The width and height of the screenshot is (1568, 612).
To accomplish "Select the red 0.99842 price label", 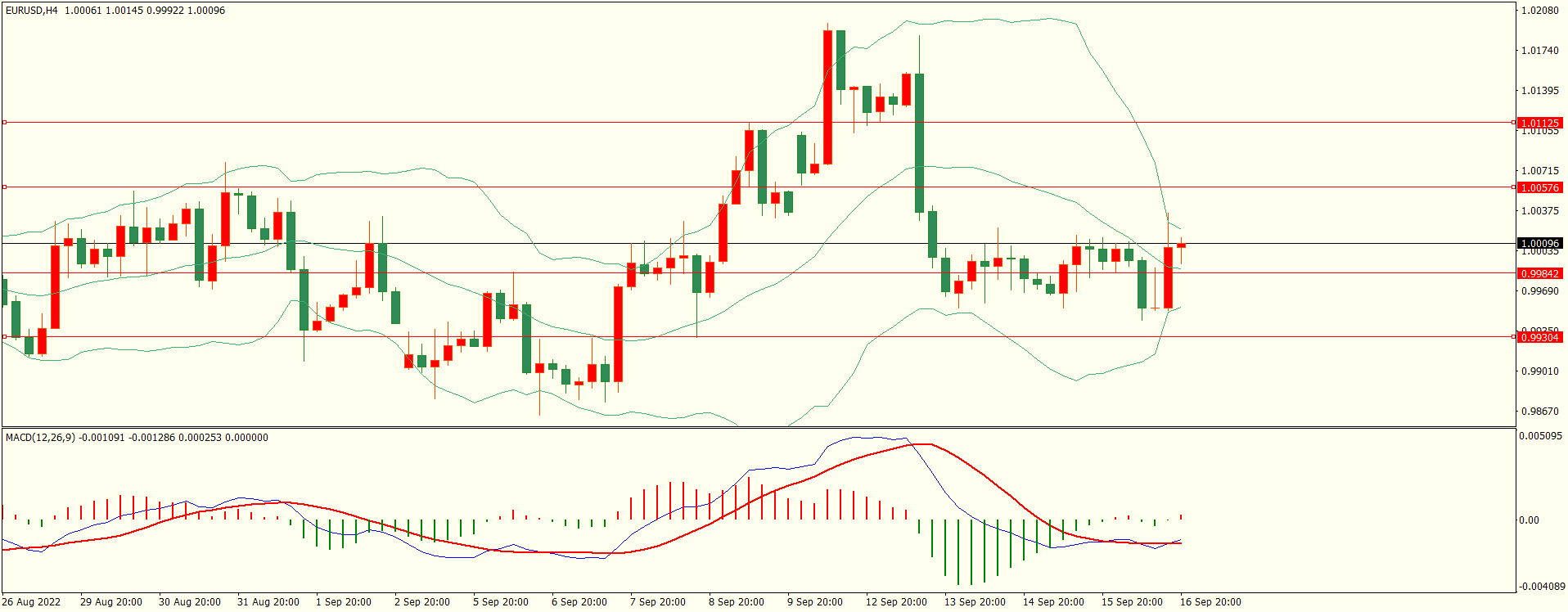I will pos(1539,273).
